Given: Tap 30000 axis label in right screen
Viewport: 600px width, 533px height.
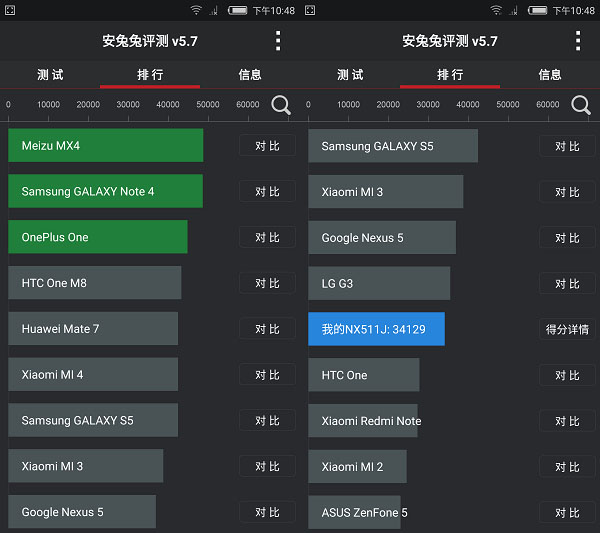Looking at the screenshot, I should click(x=428, y=104).
